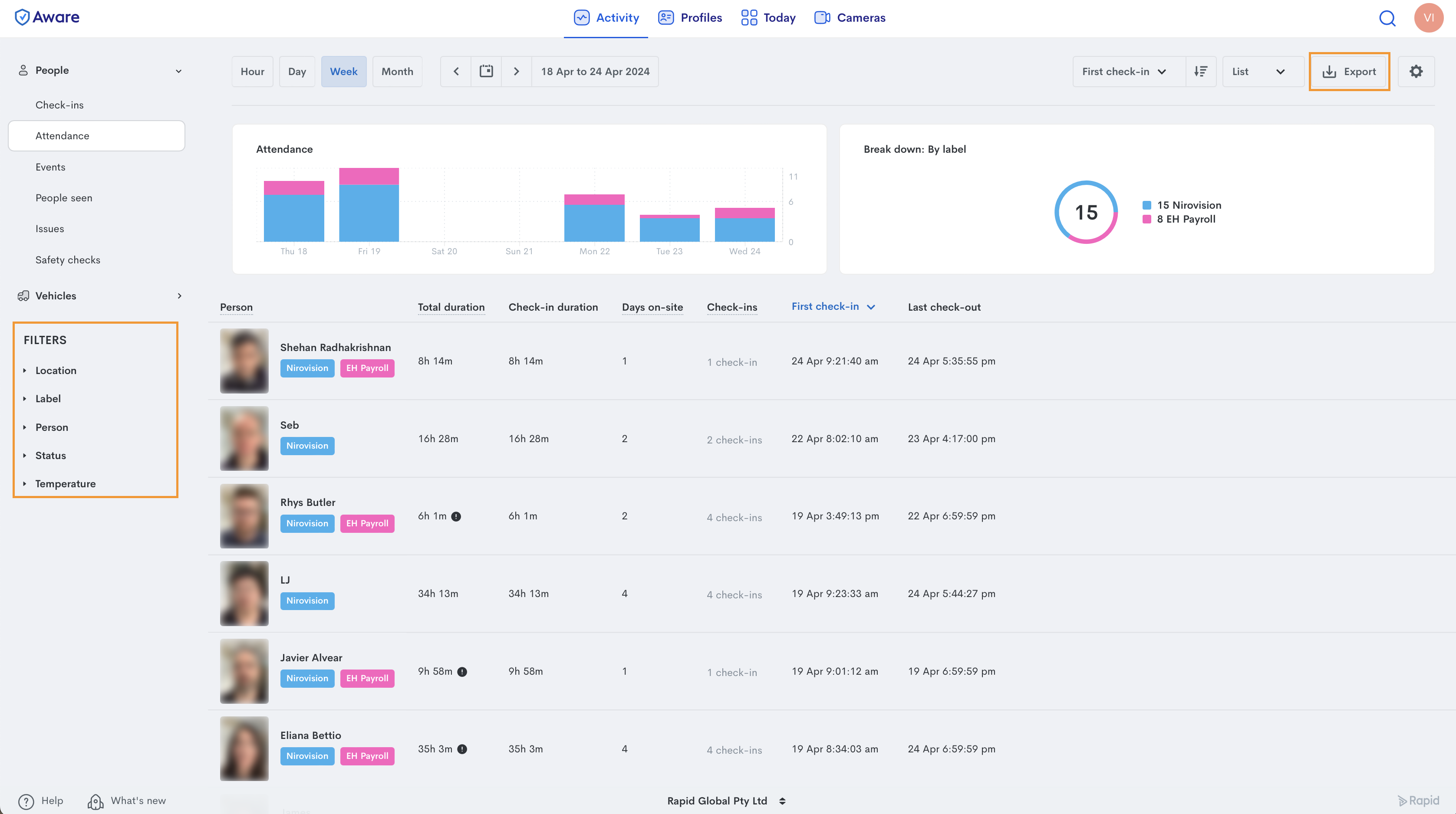Screen dimensions: 1456x814
Task: Expand the Location filter
Action: [x=56, y=371]
